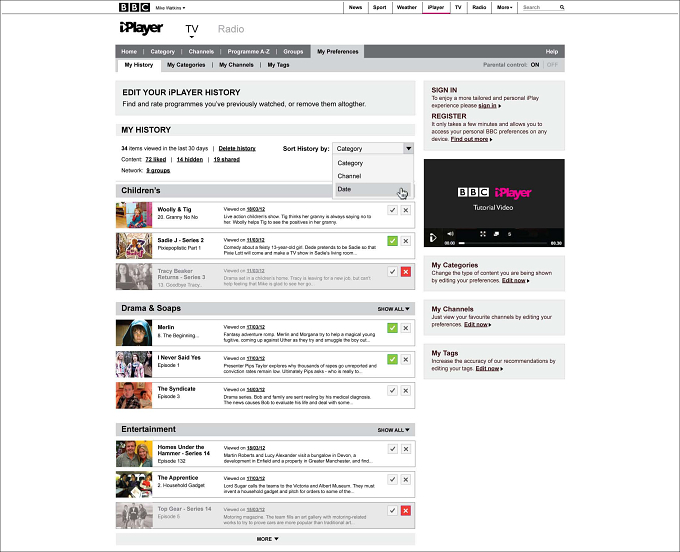
Task: Play the tutorial video
Action: 432,238
